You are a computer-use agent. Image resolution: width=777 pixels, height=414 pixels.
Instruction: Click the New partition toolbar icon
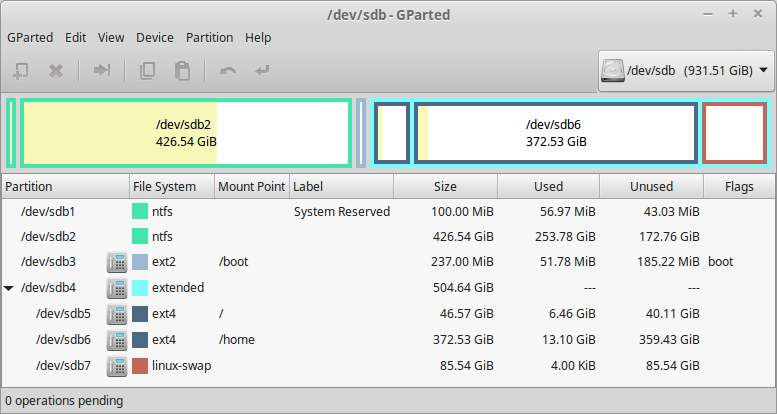click(x=20, y=70)
